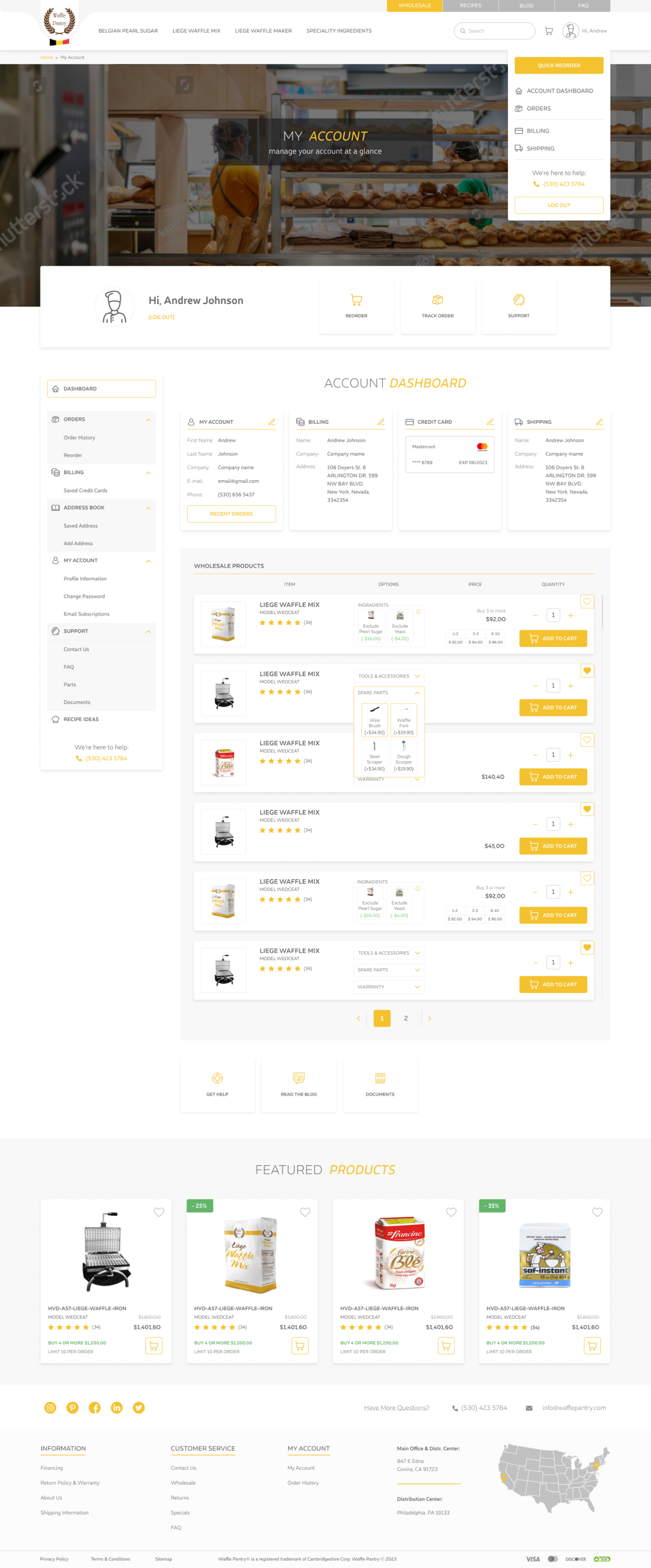Click the Instagram icon in footer
Image resolution: width=651 pixels, height=1568 pixels.
[x=51, y=1407]
